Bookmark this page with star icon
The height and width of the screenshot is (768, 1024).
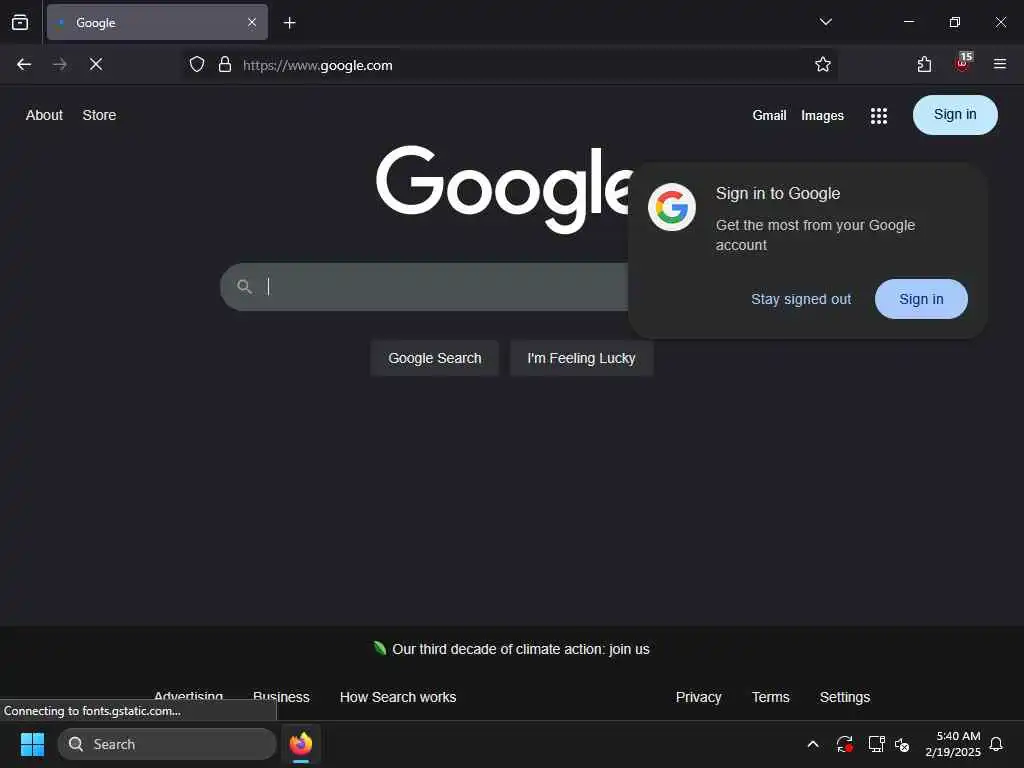click(x=823, y=65)
